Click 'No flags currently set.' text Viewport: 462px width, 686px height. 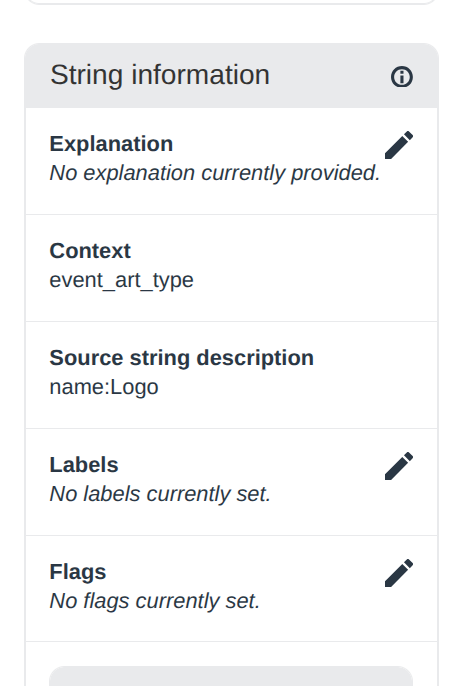(155, 601)
